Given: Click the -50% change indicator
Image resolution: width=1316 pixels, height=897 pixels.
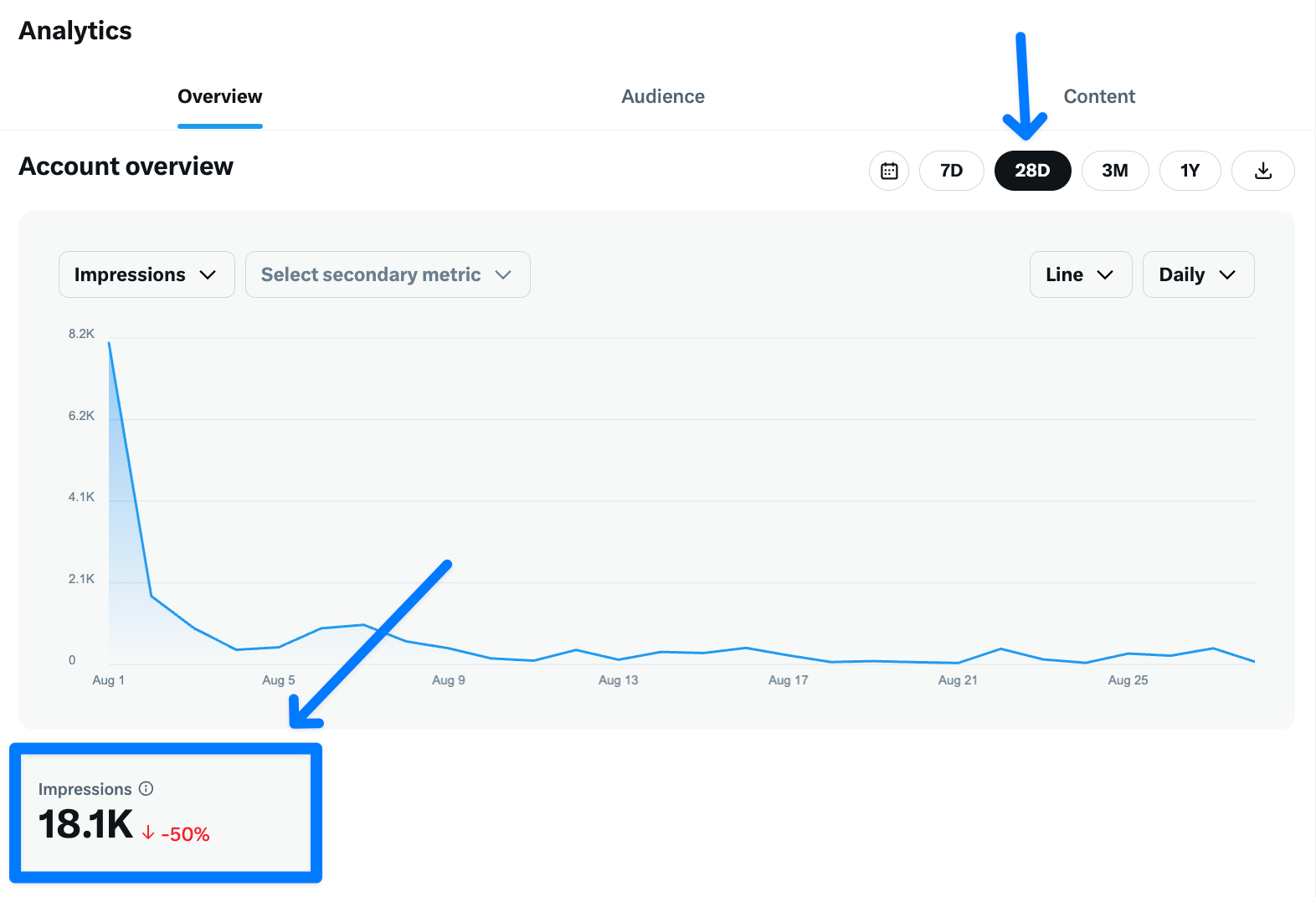Looking at the screenshot, I should 176,834.
